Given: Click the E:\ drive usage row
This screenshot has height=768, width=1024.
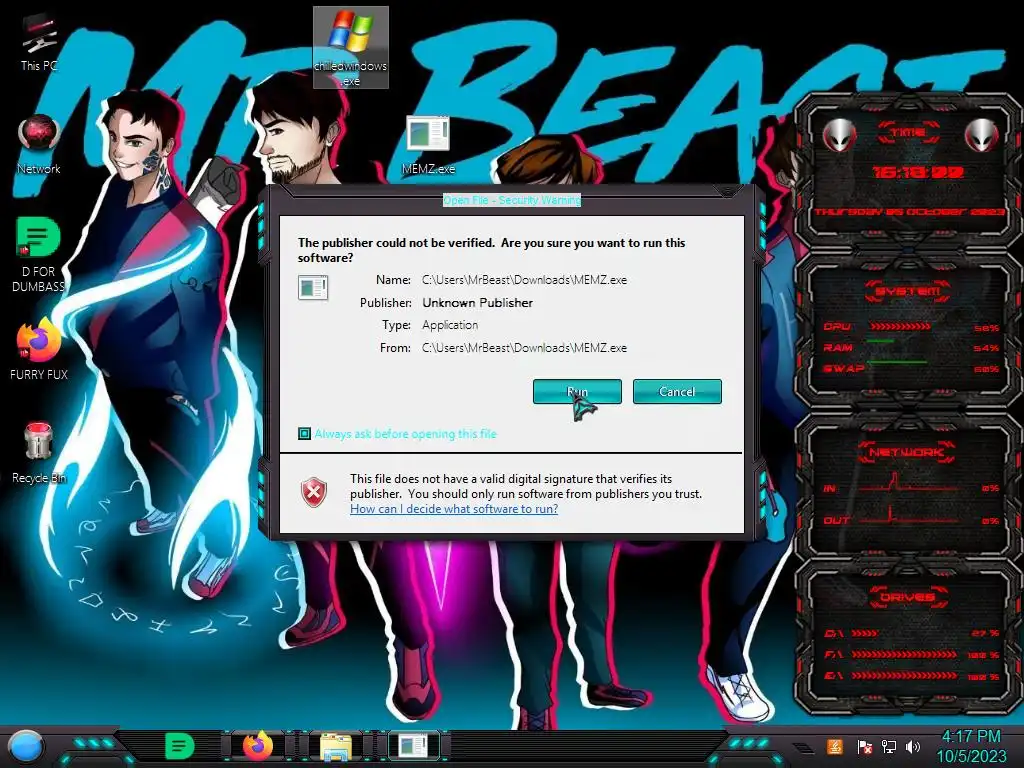Looking at the screenshot, I should click(912, 676).
